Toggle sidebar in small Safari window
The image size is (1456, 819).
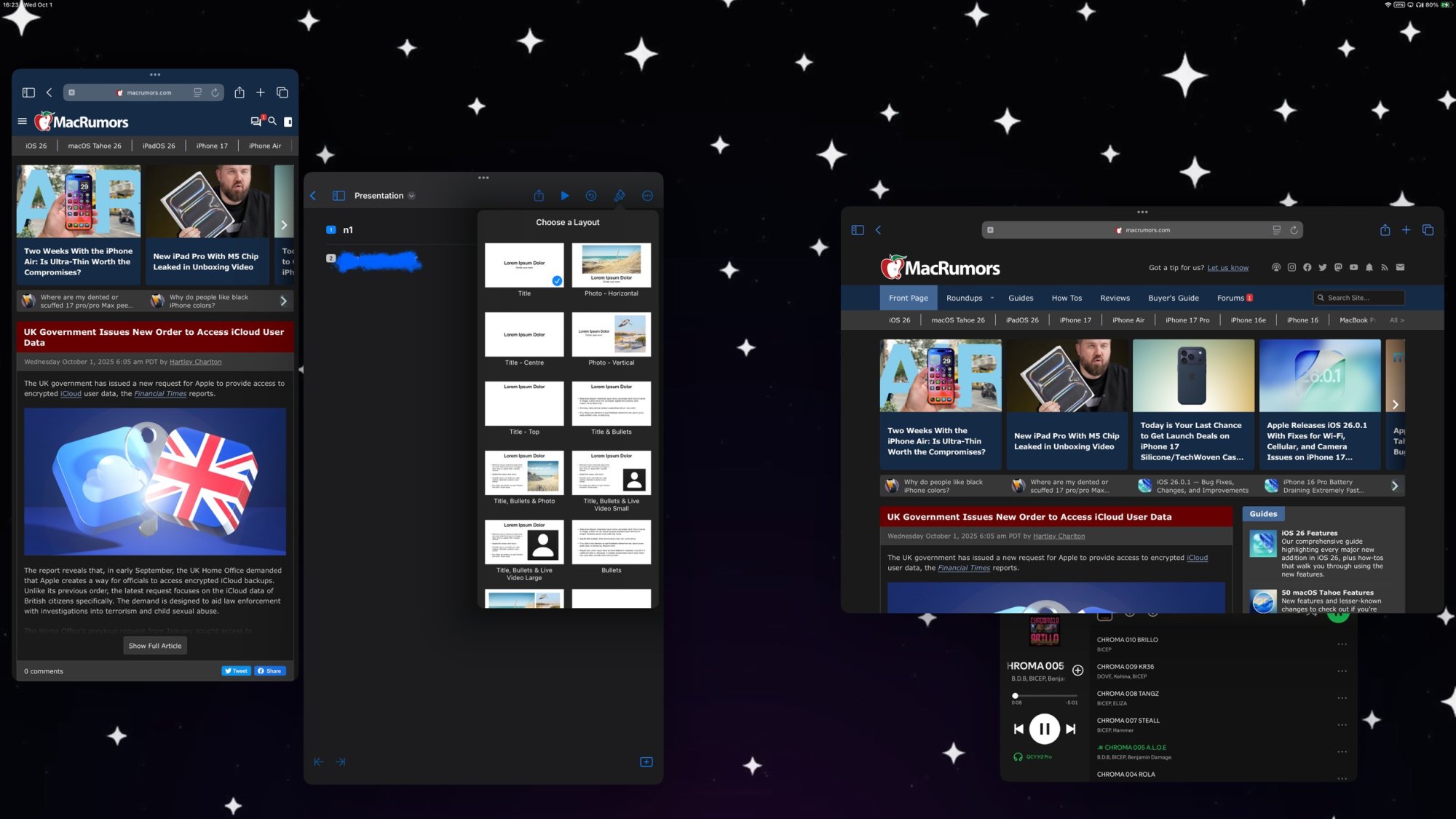pos(28,92)
